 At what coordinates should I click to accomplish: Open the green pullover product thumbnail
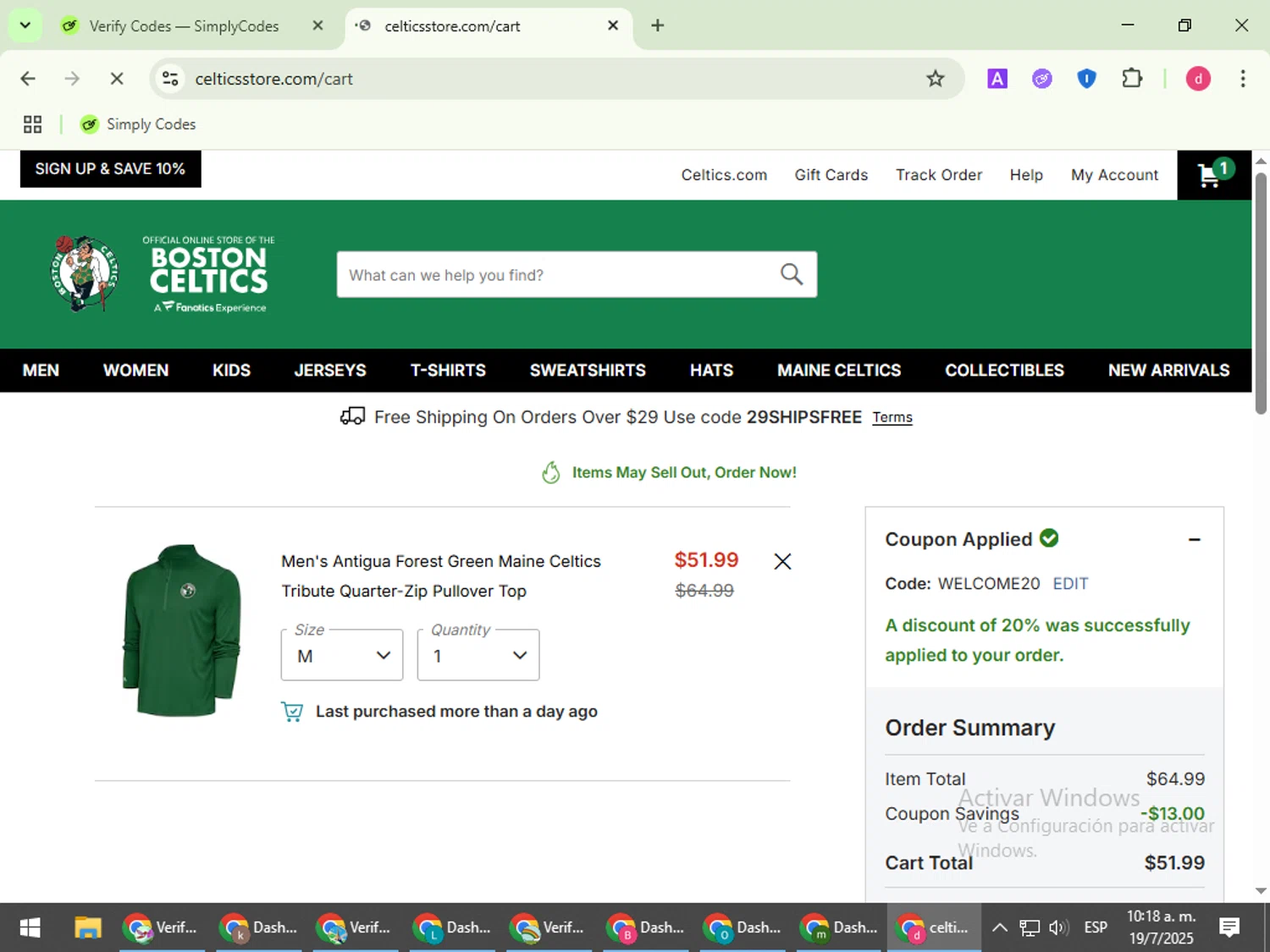(181, 630)
